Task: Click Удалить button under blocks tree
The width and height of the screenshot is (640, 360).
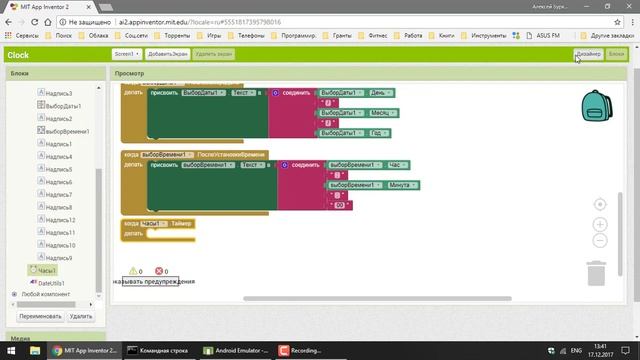Action: [80, 316]
